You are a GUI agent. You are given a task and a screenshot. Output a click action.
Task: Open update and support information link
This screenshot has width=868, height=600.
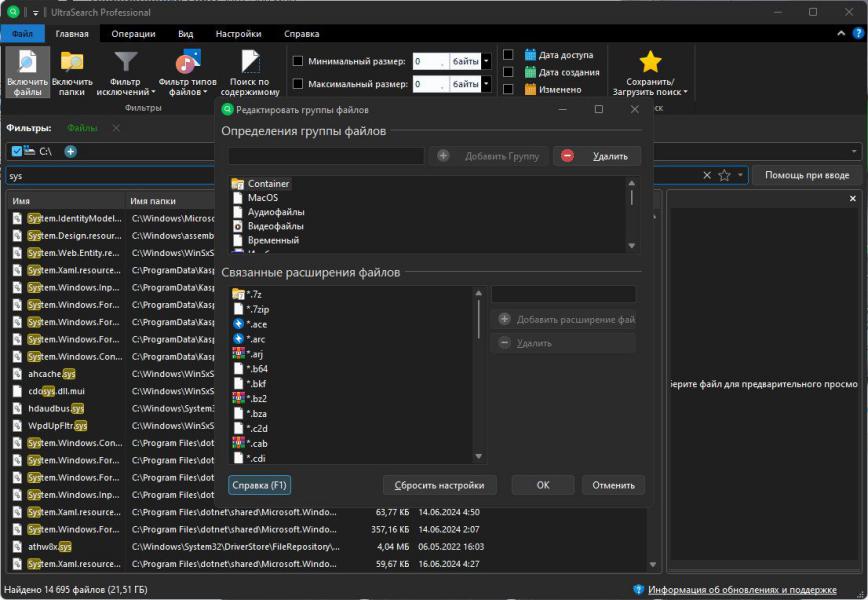(x=742, y=589)
